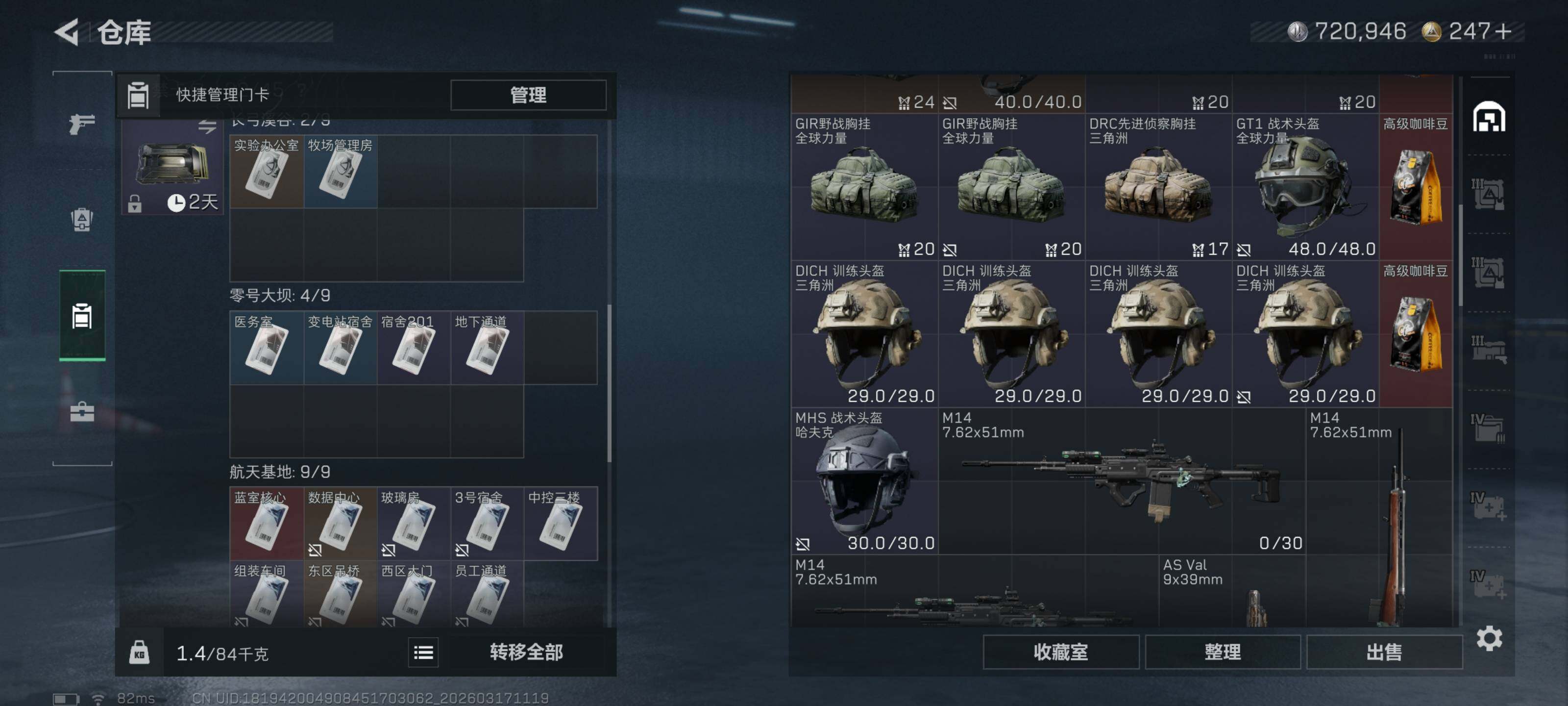
Task: Go back using the arrow beside 仓库
Action: [x=67, y=32]
